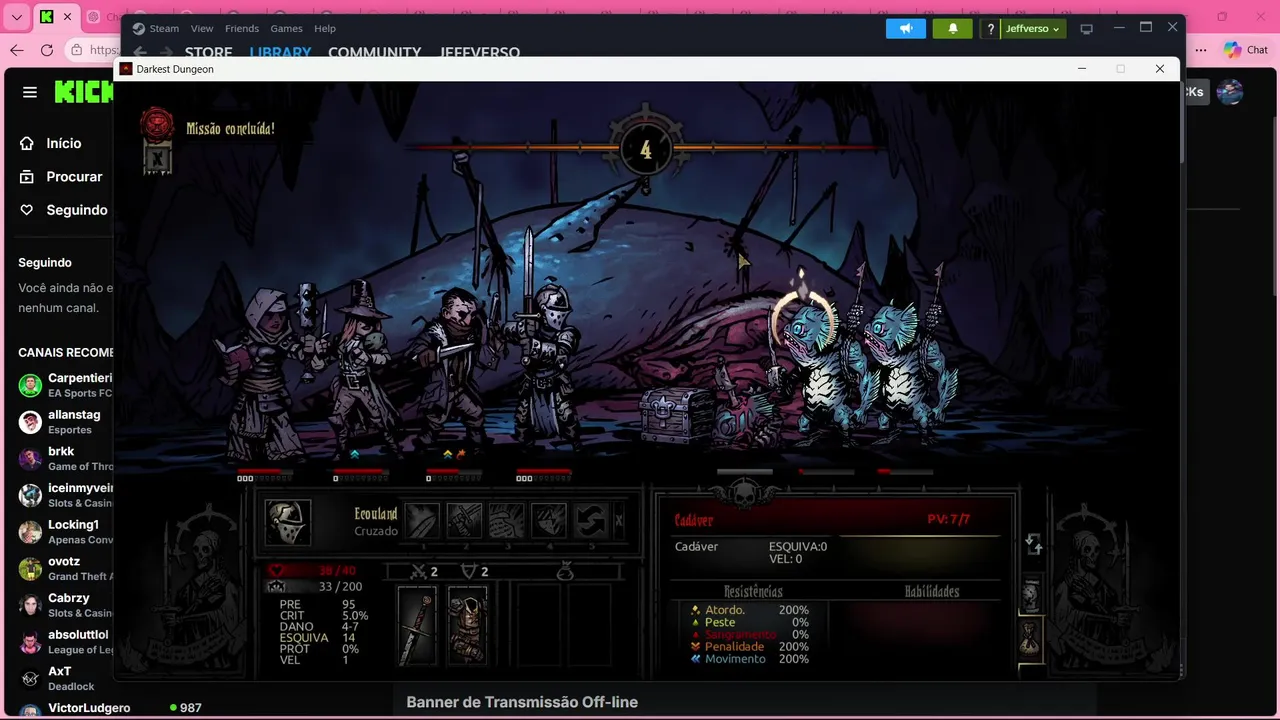Screen dimensions: 1280x720
Task: Click the trinket pouch icon above empty slots
Action: point(565,572)
